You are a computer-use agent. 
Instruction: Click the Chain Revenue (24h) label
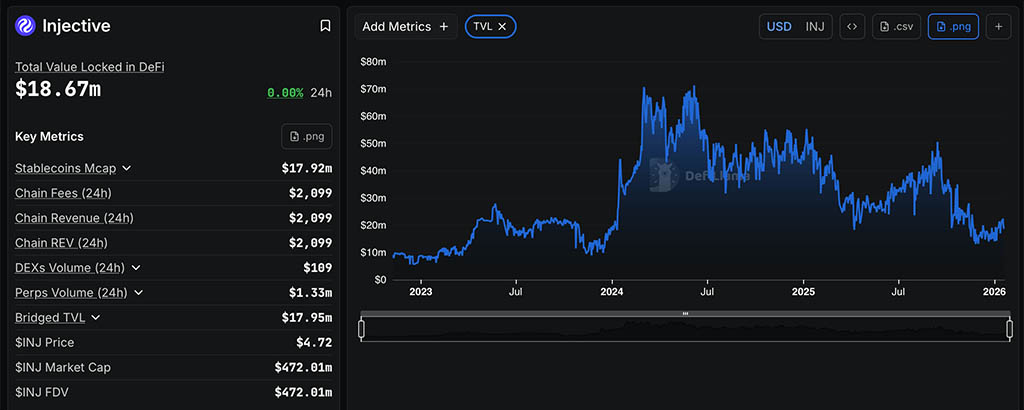click(74, 218)
